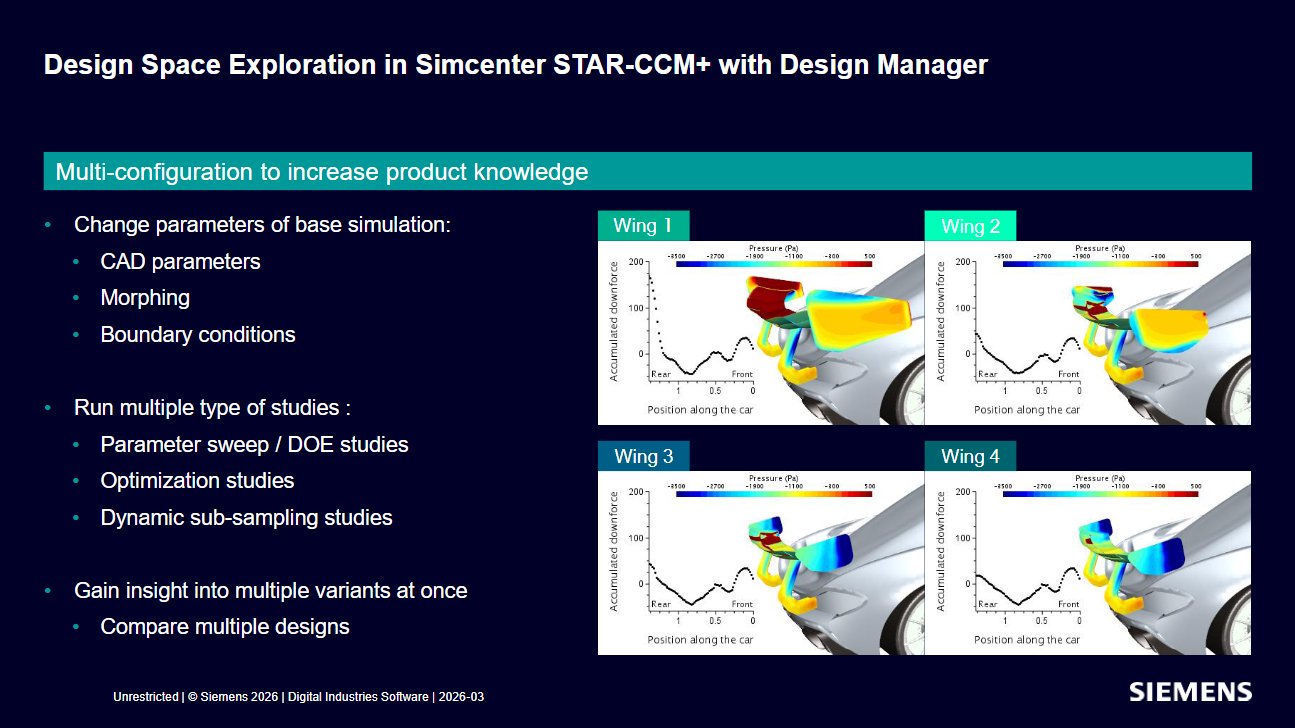The height and width of the screenshot is (728, 1295).
Task: Click the Wing 1 pressure color scale bar
Action: pyautogui.click(x=774, y=264)
